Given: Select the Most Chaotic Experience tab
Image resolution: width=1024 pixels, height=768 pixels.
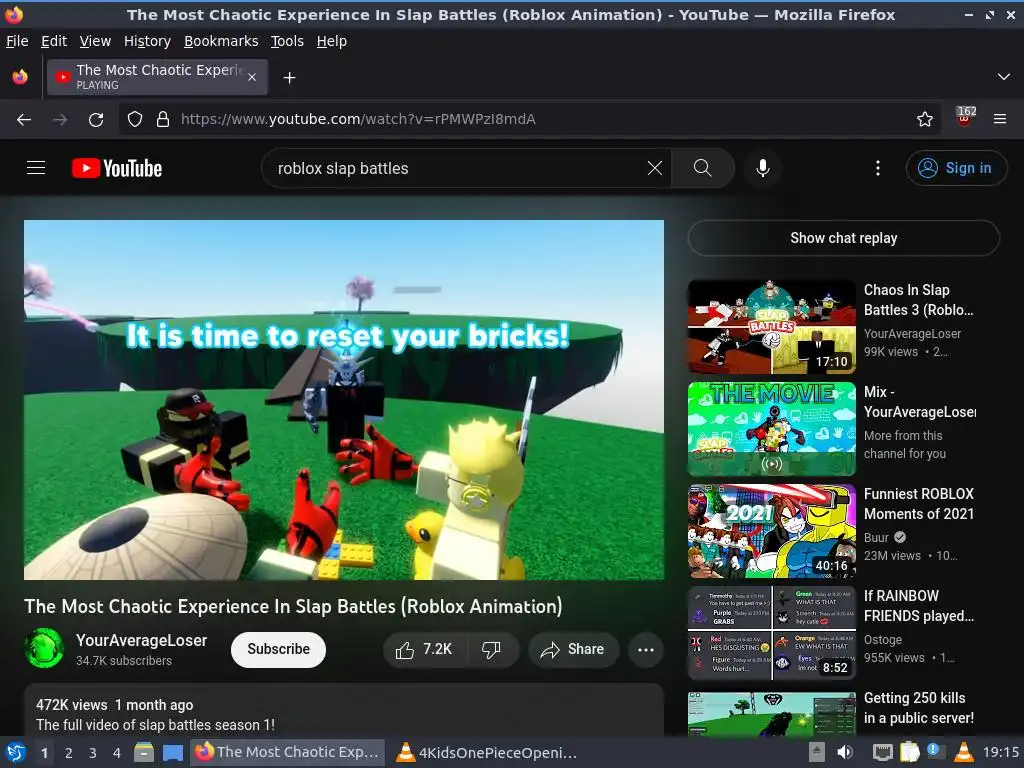Looking at the screenshot, I should [157, 77].
